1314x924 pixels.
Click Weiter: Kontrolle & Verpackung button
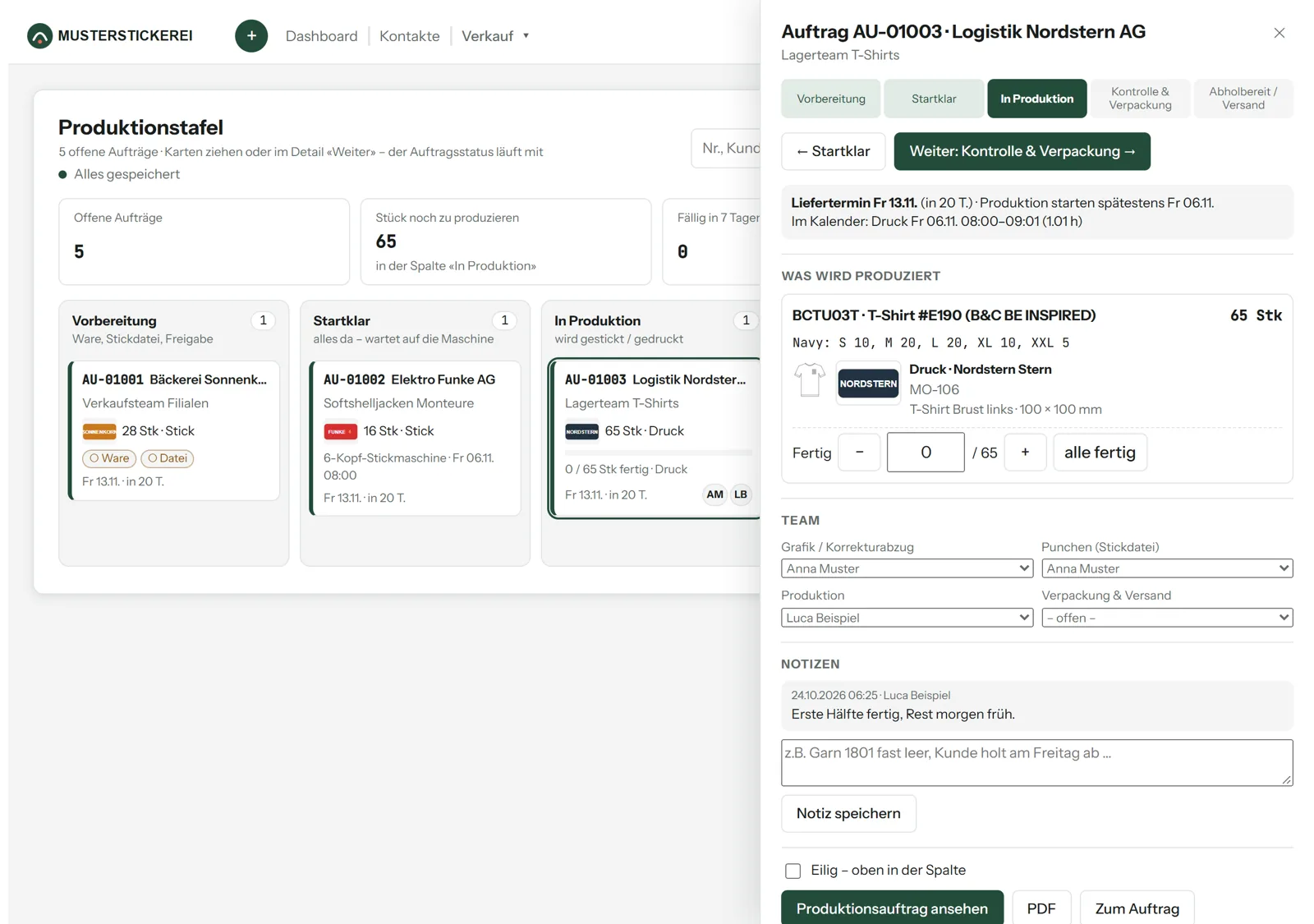click(1022, 151)
